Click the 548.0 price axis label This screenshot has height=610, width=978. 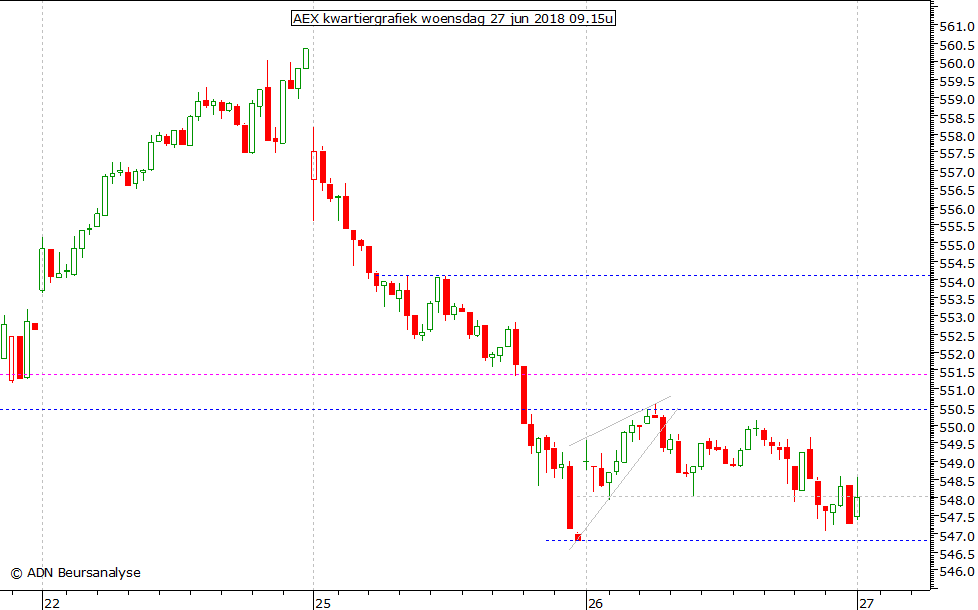coord(957,501)
